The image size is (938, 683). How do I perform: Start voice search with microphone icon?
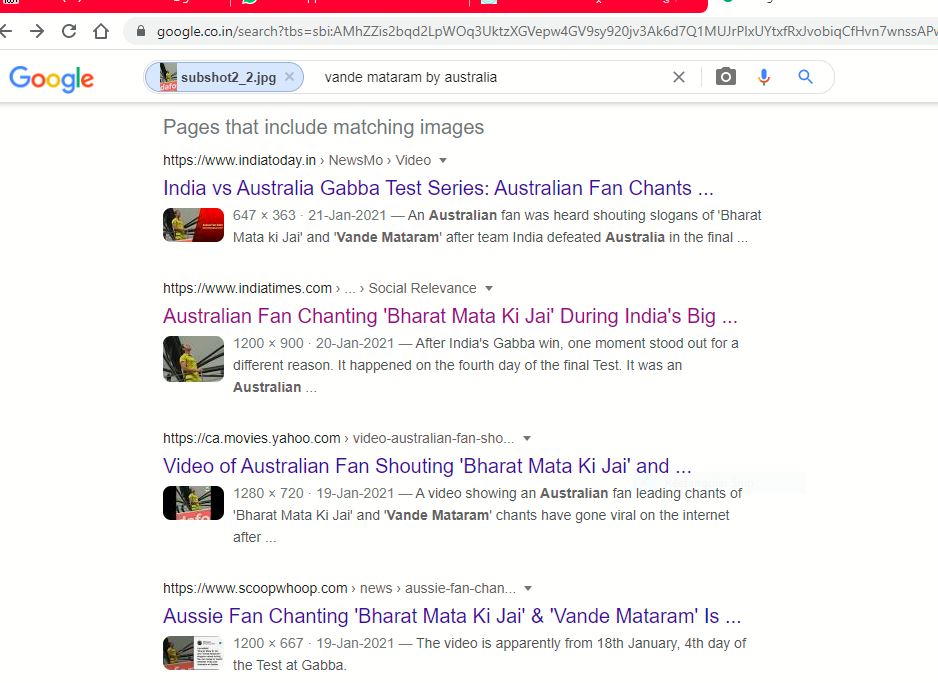764,77
